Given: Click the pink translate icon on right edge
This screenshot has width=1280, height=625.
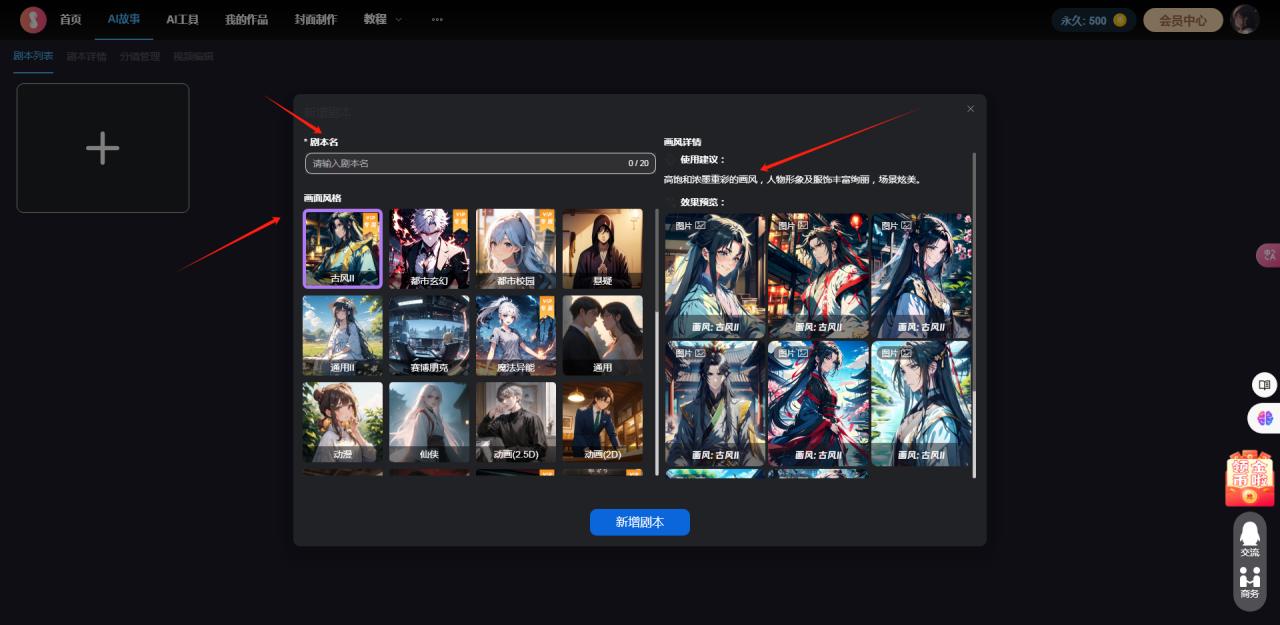Looking at the screenshot, I should point(1268,255).
